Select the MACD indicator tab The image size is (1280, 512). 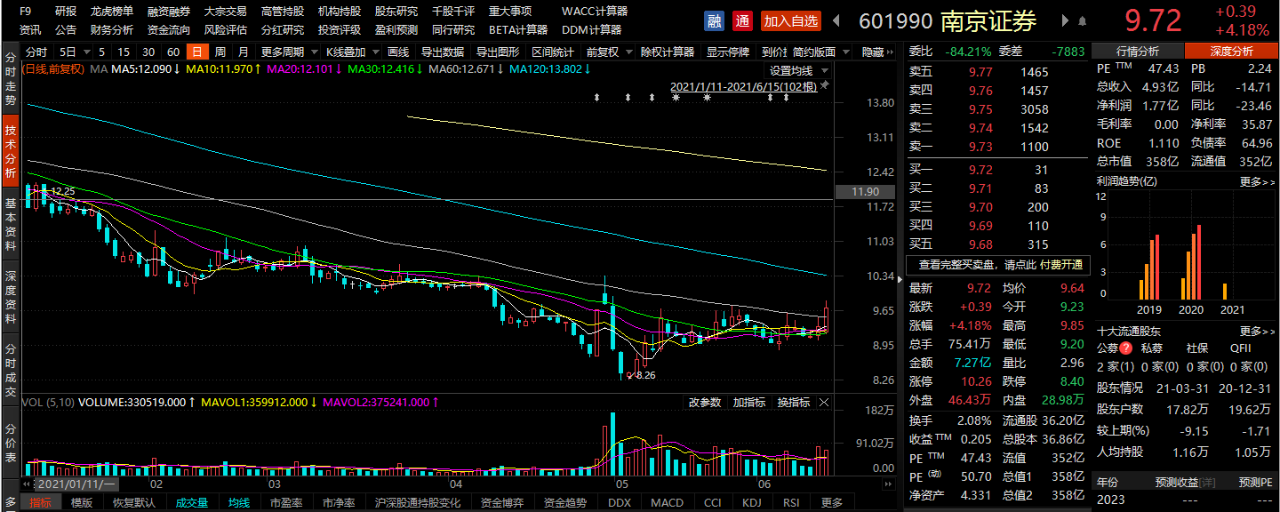coord(666,502)
